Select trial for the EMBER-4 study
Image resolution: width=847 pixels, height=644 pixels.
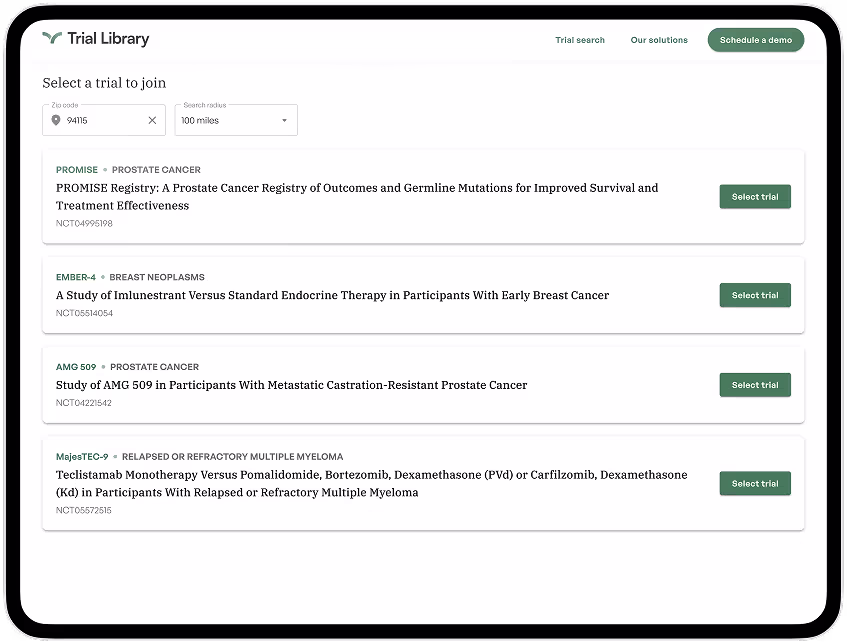coord(755,295)
